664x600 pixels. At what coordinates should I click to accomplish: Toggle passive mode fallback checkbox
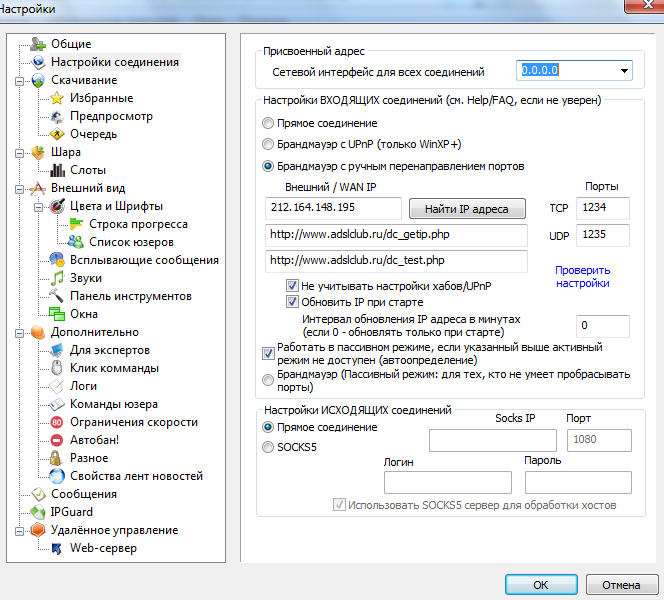(x=268, y=353)
